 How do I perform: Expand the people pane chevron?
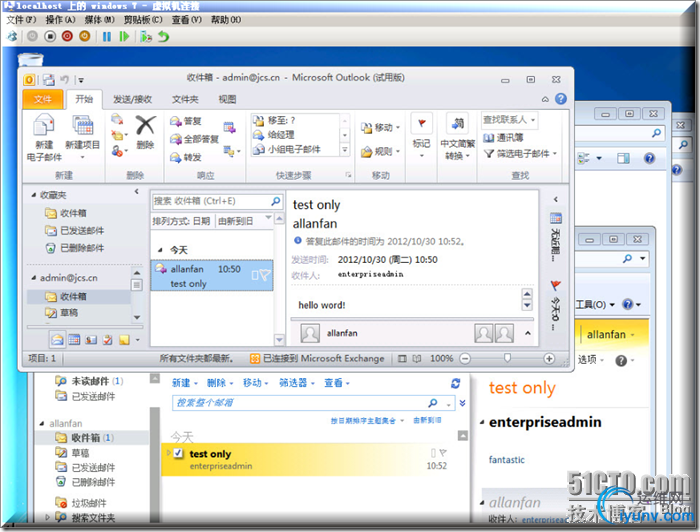528,333
